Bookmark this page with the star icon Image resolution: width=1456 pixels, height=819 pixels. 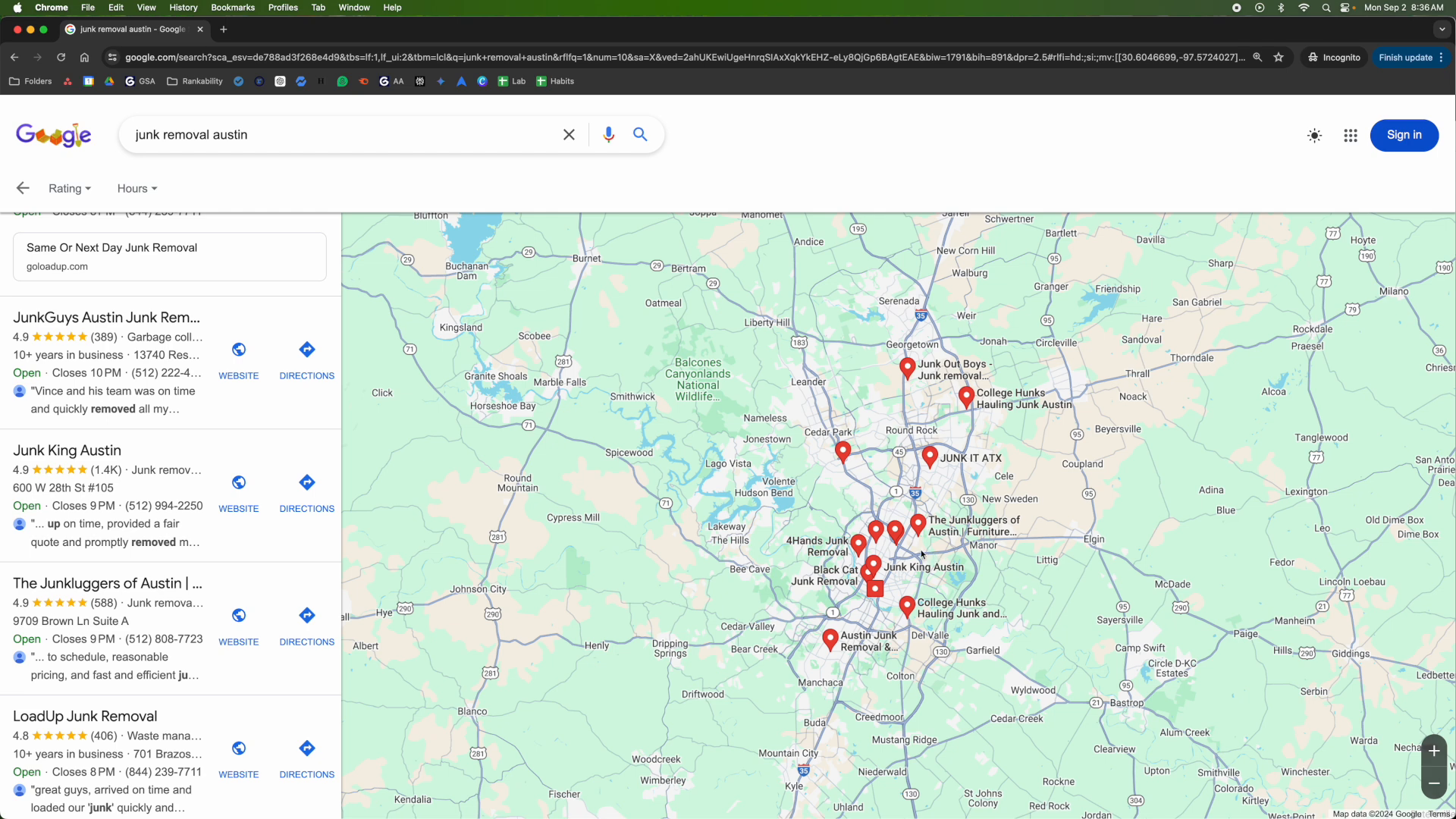tap(1279, 57)
